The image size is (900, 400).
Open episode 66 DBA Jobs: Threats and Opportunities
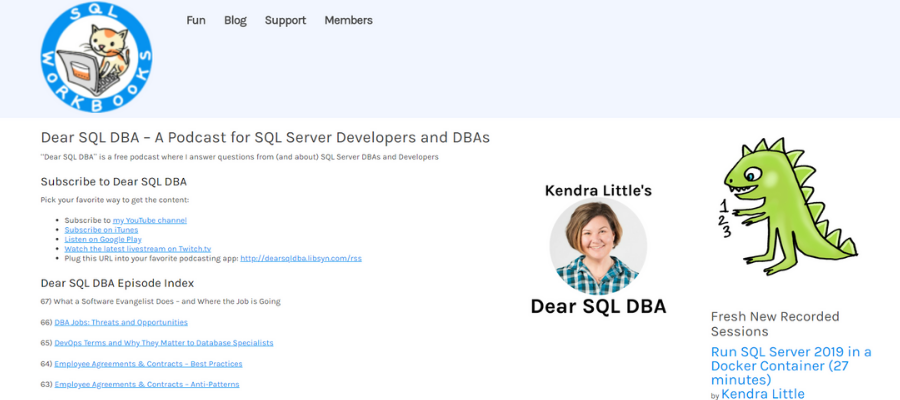click(121, 322)
